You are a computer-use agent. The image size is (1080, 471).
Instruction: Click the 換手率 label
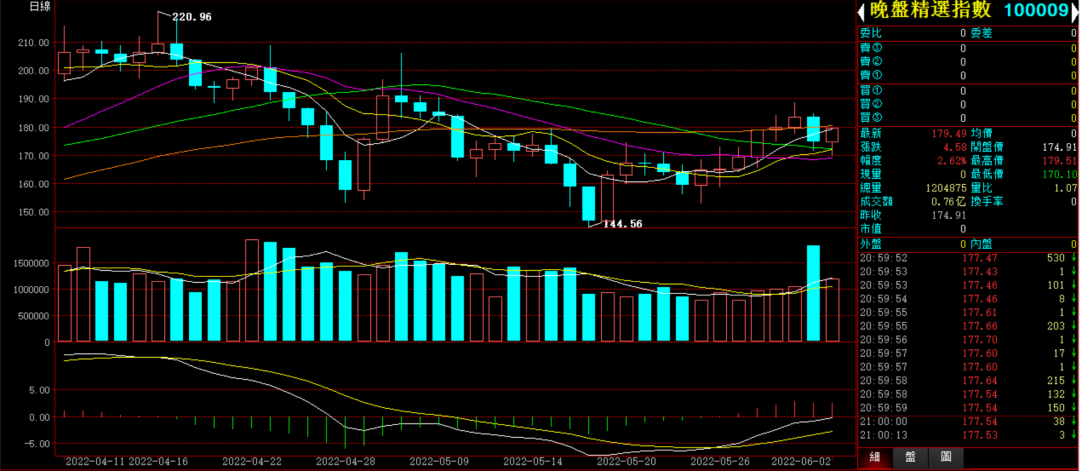(x=986, y=201)
